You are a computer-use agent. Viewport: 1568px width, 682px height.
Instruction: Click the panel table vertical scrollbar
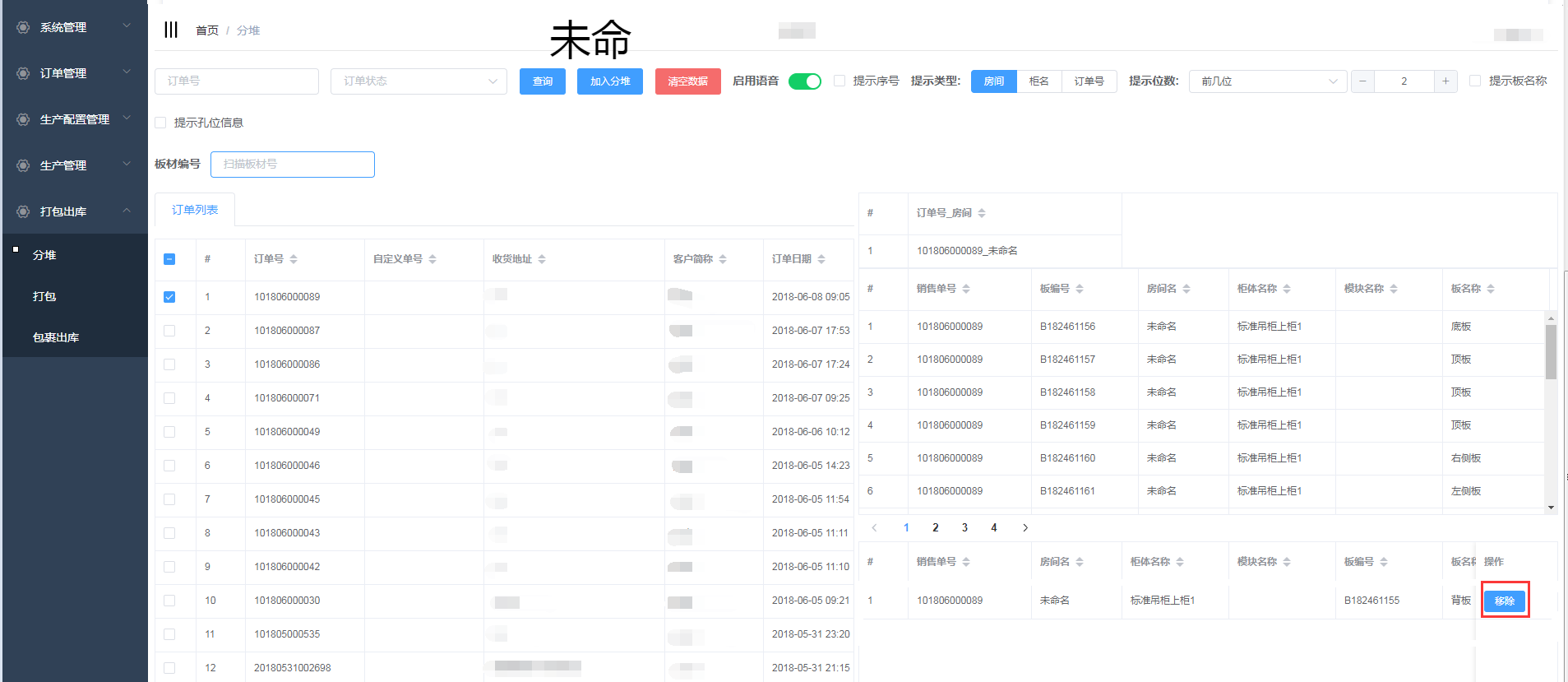coord(1551,352)
